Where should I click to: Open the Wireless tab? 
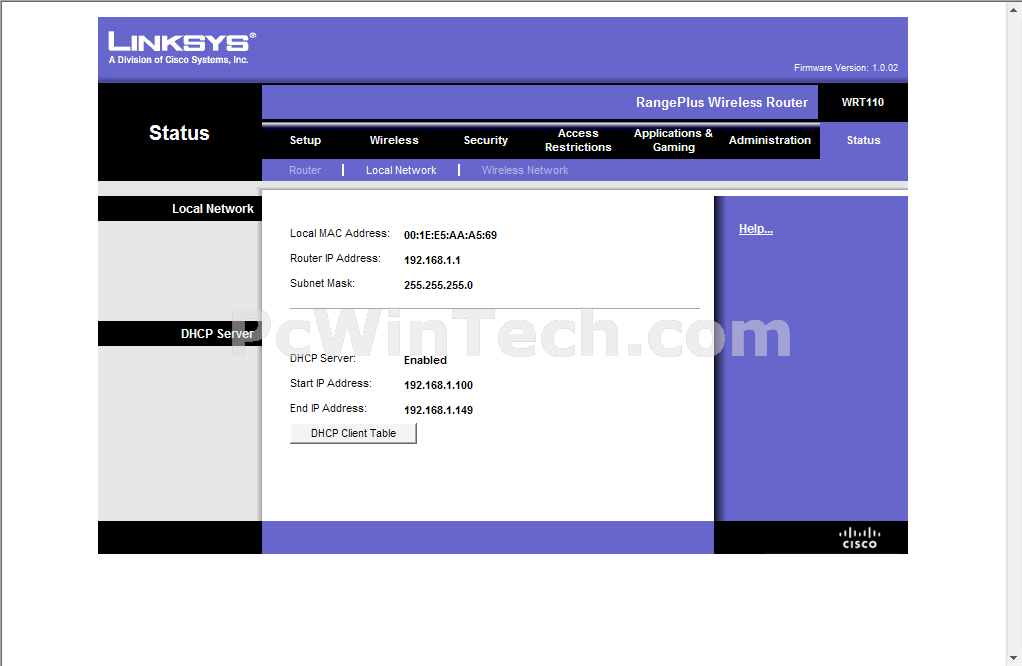point(394,140)
